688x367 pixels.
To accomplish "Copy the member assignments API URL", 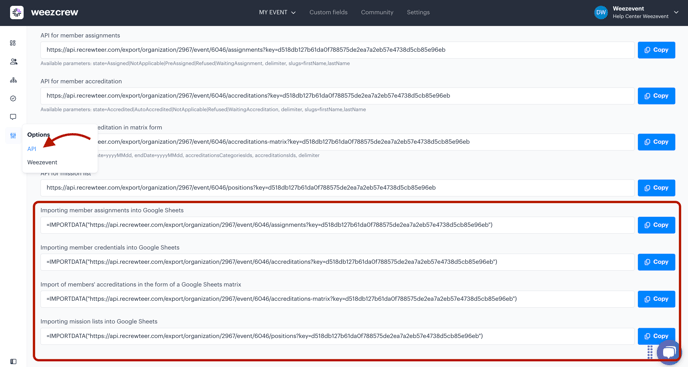I will coord(656,50).
